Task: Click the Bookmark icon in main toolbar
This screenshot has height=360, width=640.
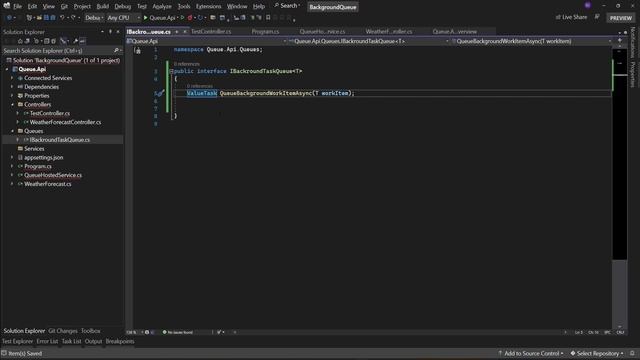Action: [x=268, y=18]
